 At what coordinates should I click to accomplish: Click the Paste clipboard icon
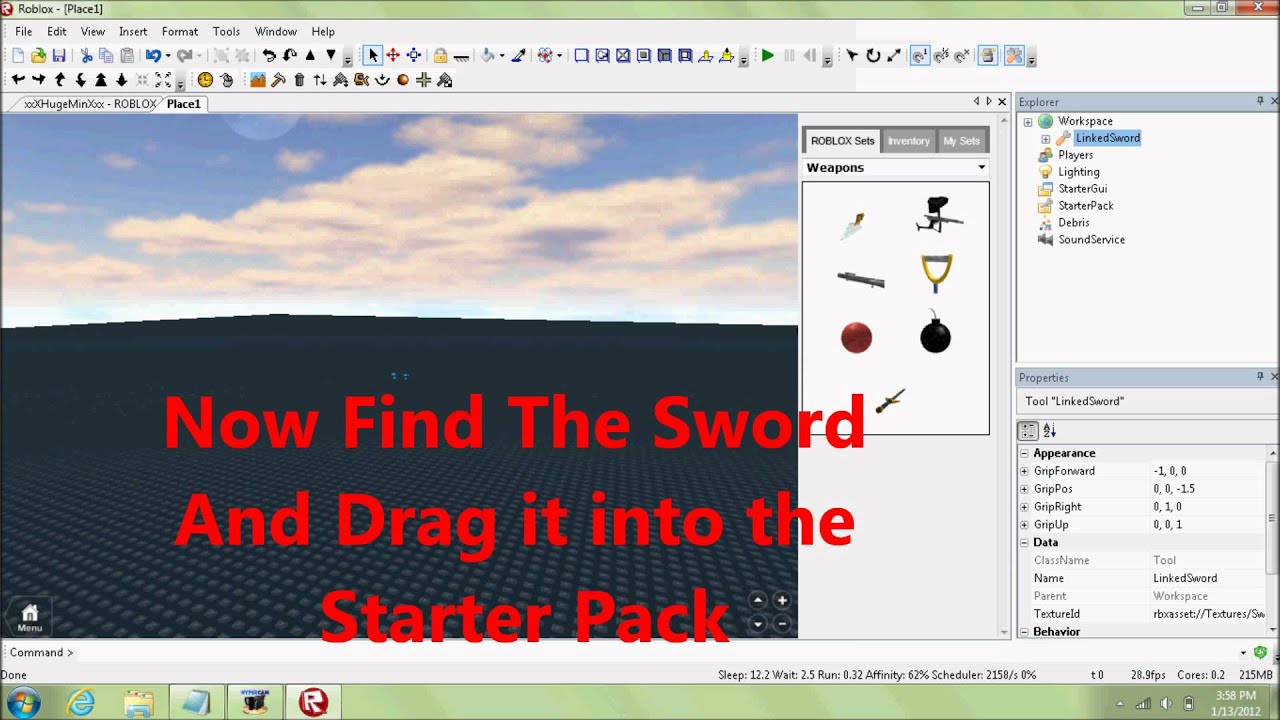(127, 56)
